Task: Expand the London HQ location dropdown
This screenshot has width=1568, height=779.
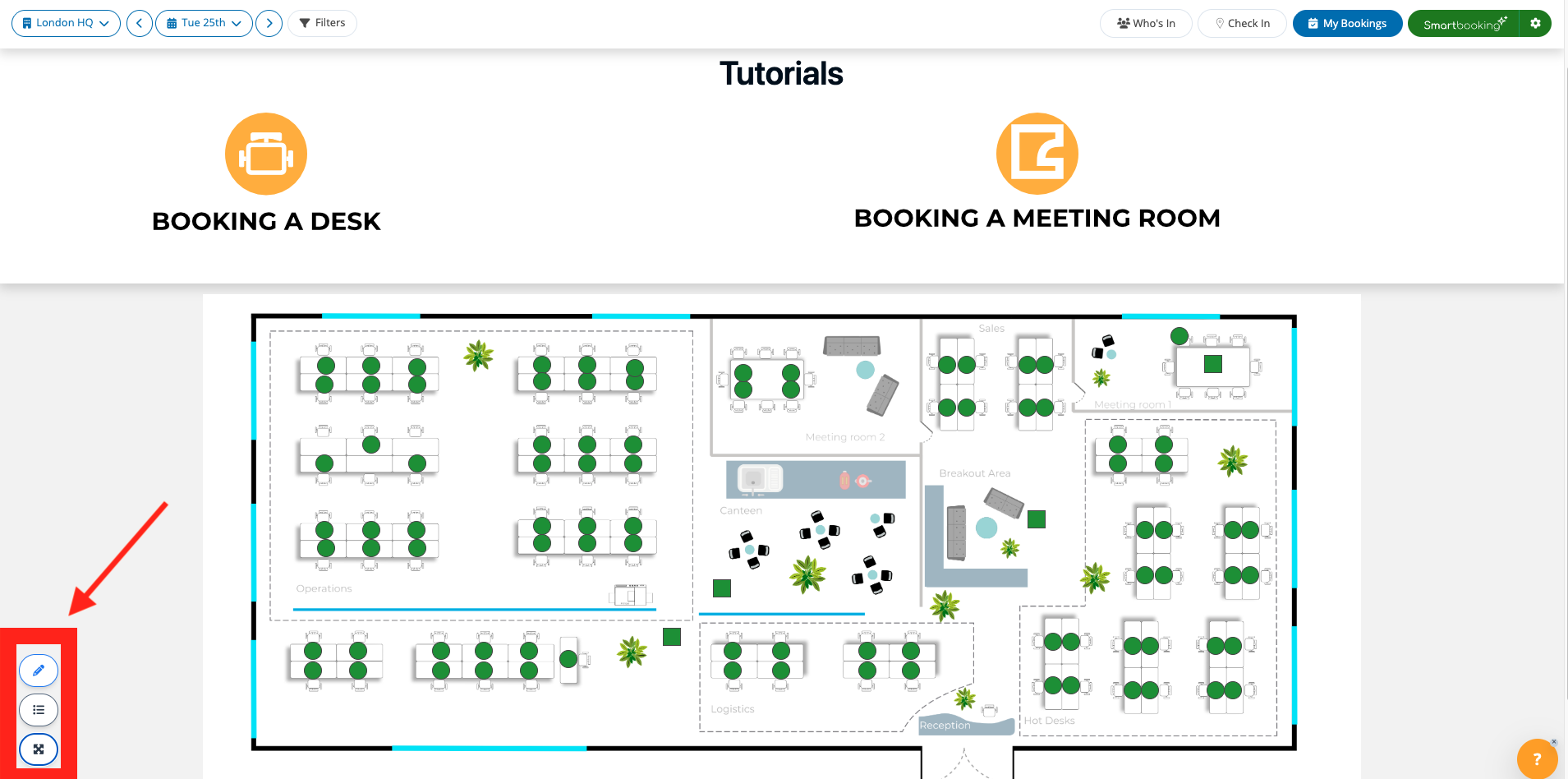Action: 66,23
